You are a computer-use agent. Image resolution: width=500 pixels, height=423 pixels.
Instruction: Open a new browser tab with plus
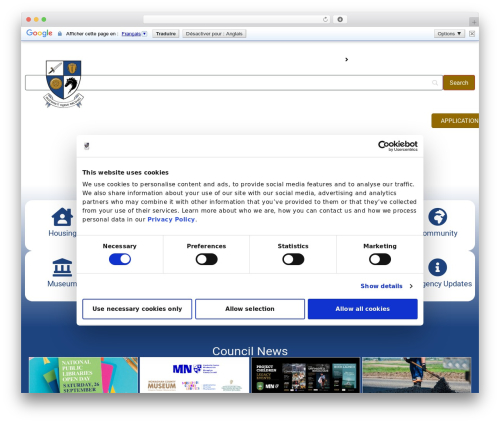(x=474, y=22)
